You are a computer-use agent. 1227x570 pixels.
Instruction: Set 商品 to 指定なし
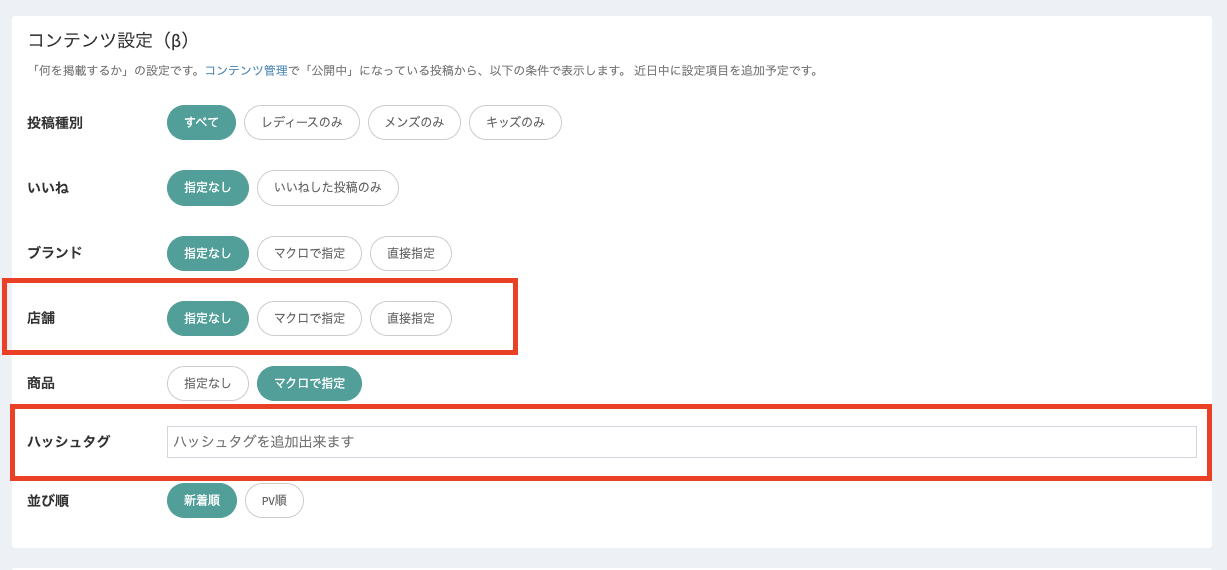coord(208,383)
